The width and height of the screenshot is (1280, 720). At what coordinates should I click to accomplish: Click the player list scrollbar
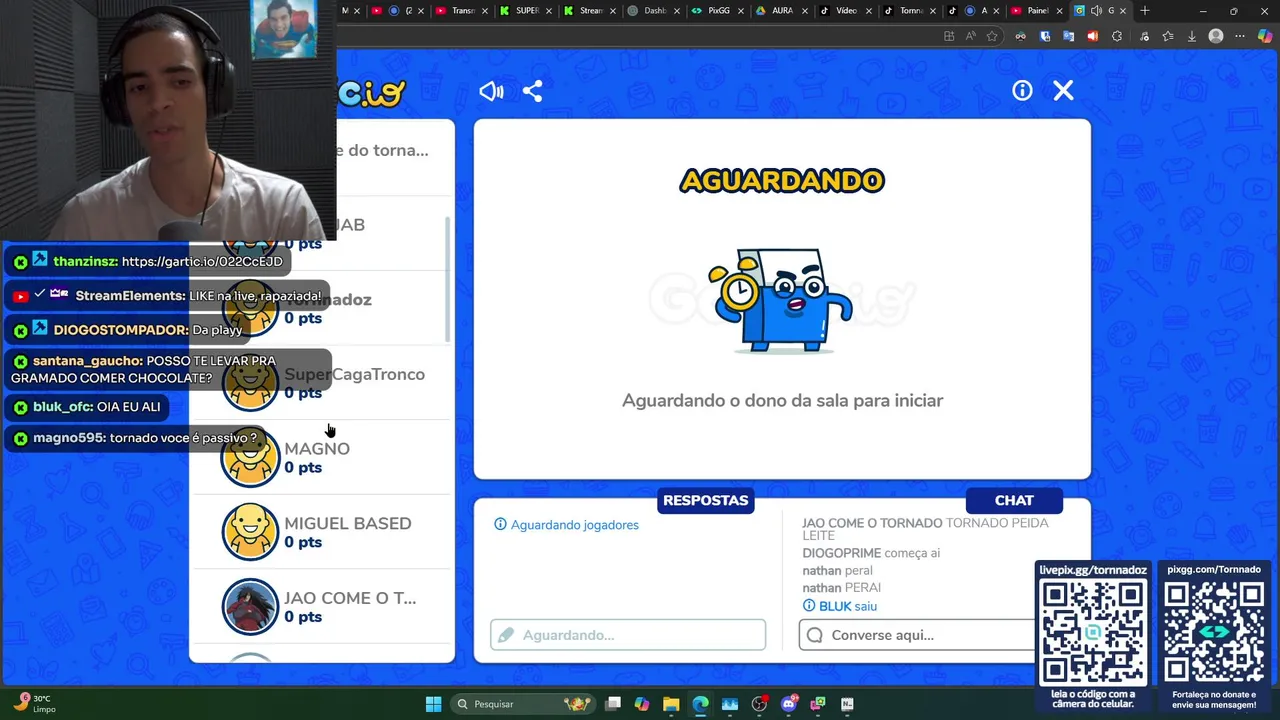(x=447, y=280)
